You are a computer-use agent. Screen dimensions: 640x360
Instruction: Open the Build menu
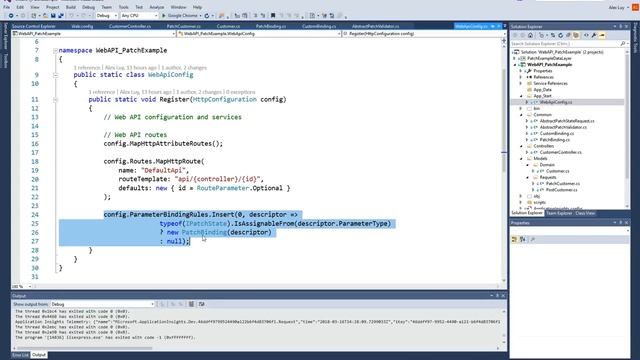click(71, 7)
